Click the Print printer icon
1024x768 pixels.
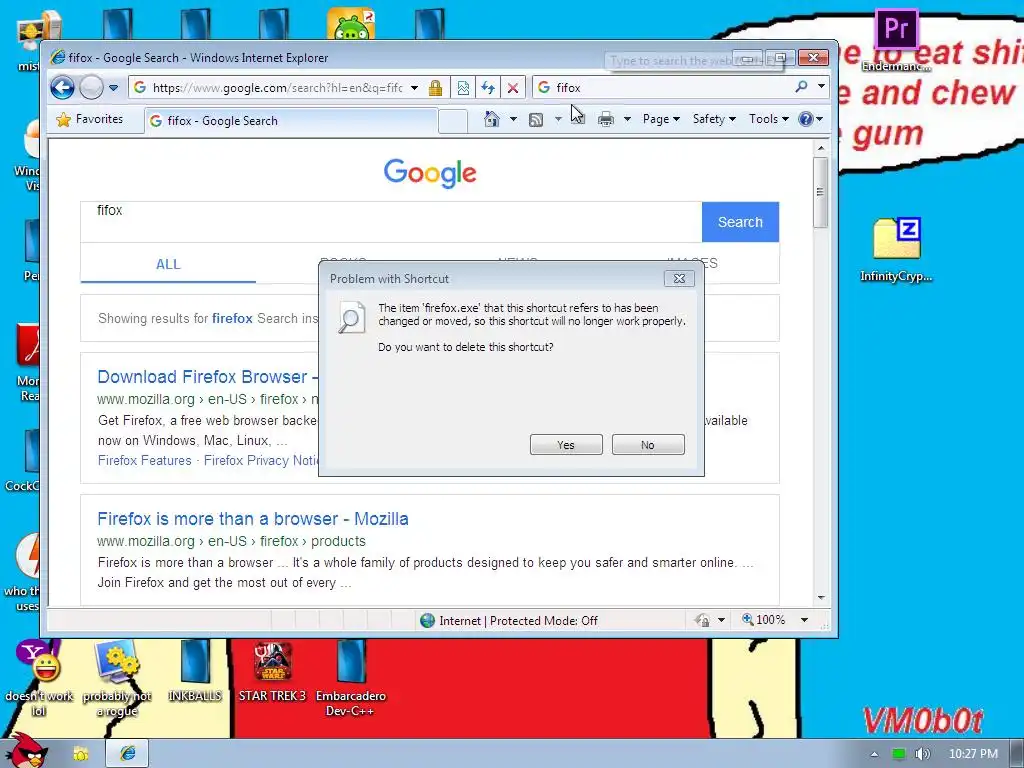point(606,120)
